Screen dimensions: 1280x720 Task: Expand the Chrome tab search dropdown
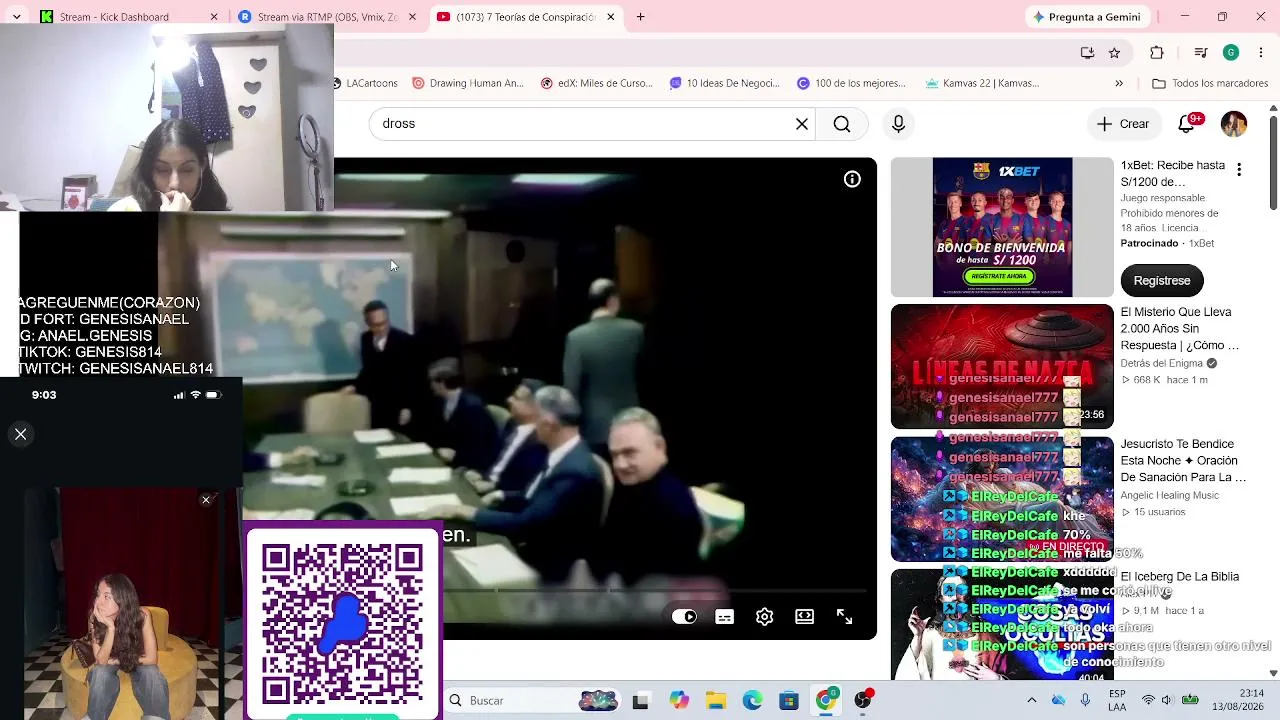pyautogui.click(x=16, y=17)
